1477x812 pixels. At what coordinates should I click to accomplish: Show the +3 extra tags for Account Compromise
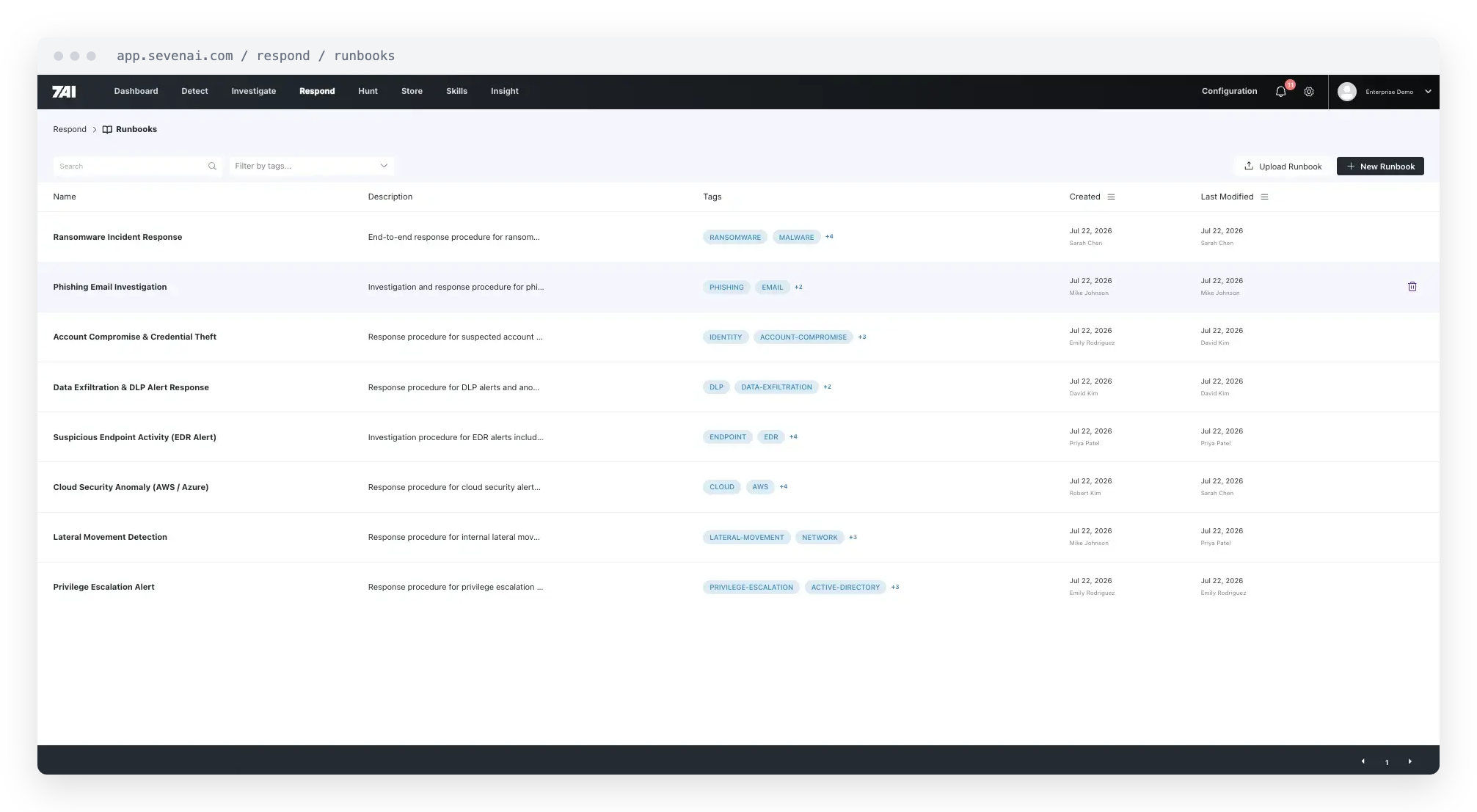(862, 337)
